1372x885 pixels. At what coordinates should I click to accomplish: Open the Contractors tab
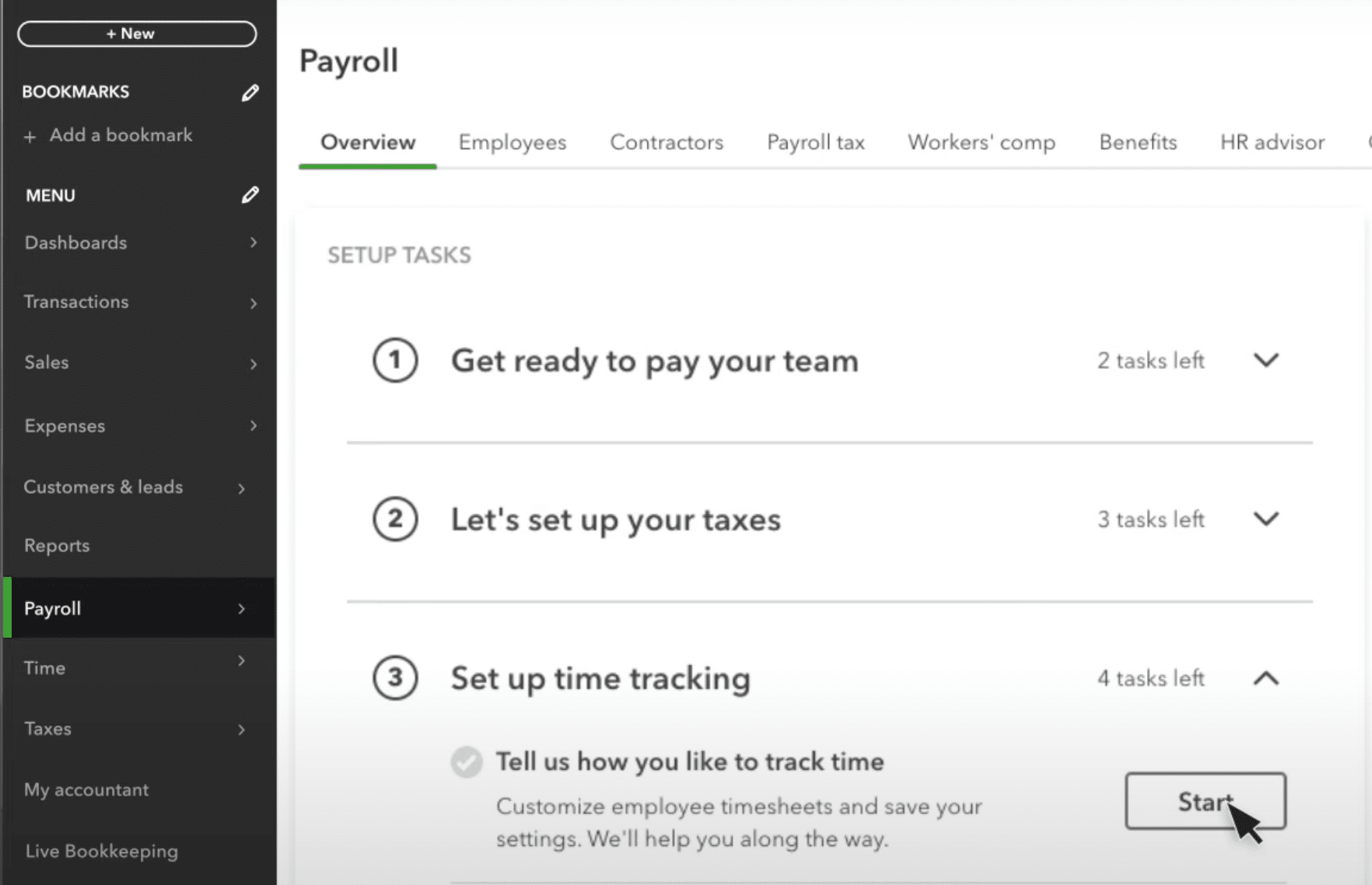pos(667,142)
